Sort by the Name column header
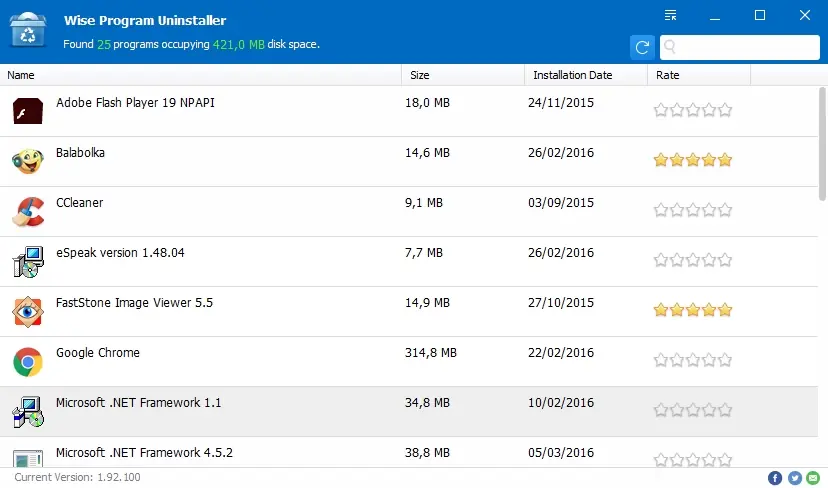Screen dimensions: 828x488 point(201,75)
